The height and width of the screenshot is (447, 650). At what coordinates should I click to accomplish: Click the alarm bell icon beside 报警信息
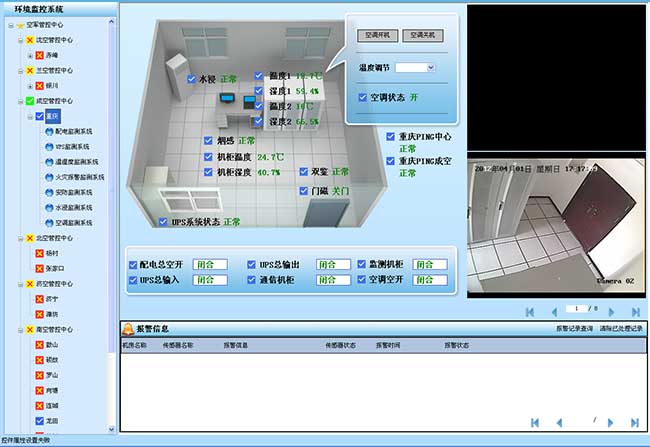(x=127, y=328)
